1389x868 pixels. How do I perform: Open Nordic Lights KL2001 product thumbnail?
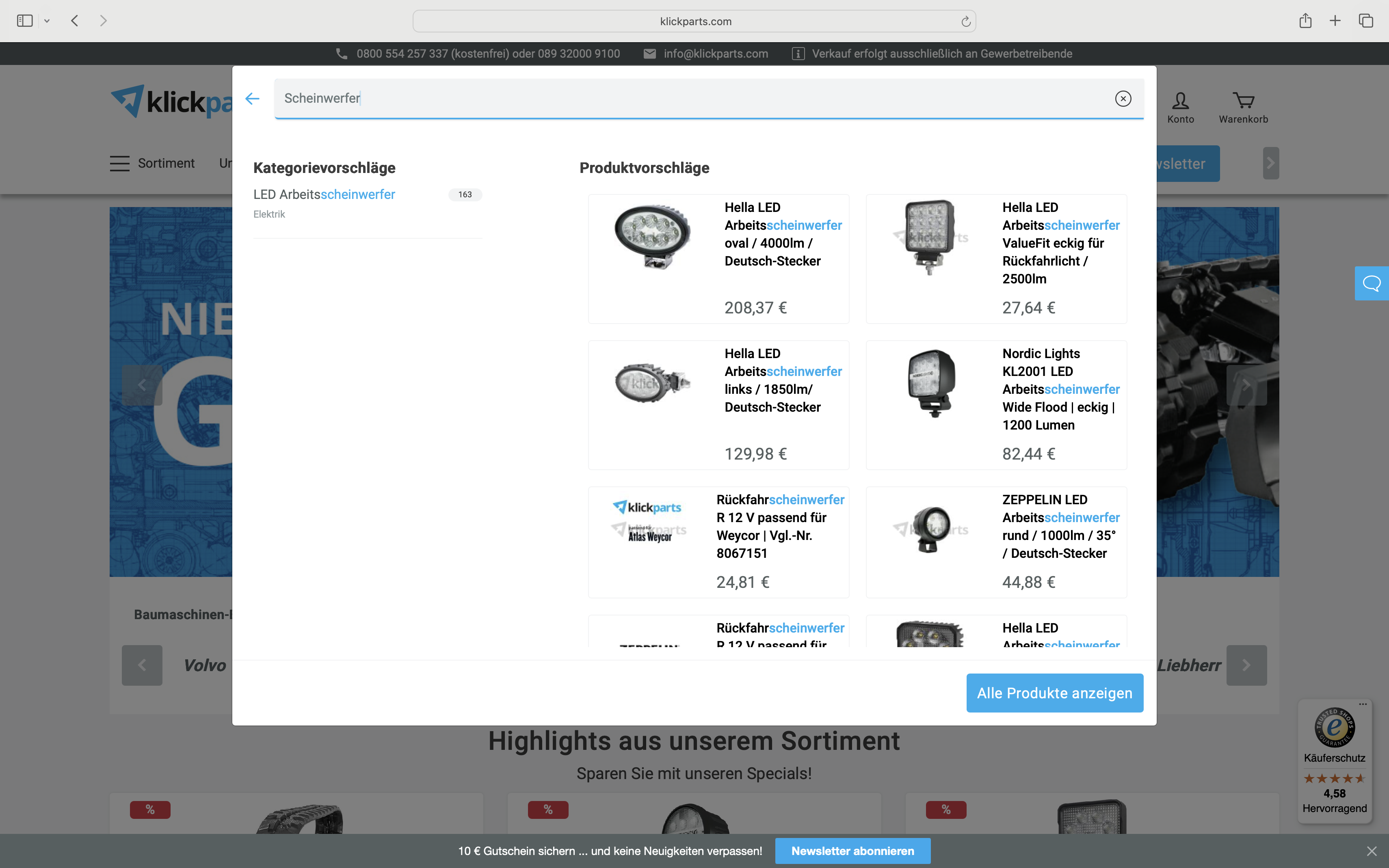(932, 383)
